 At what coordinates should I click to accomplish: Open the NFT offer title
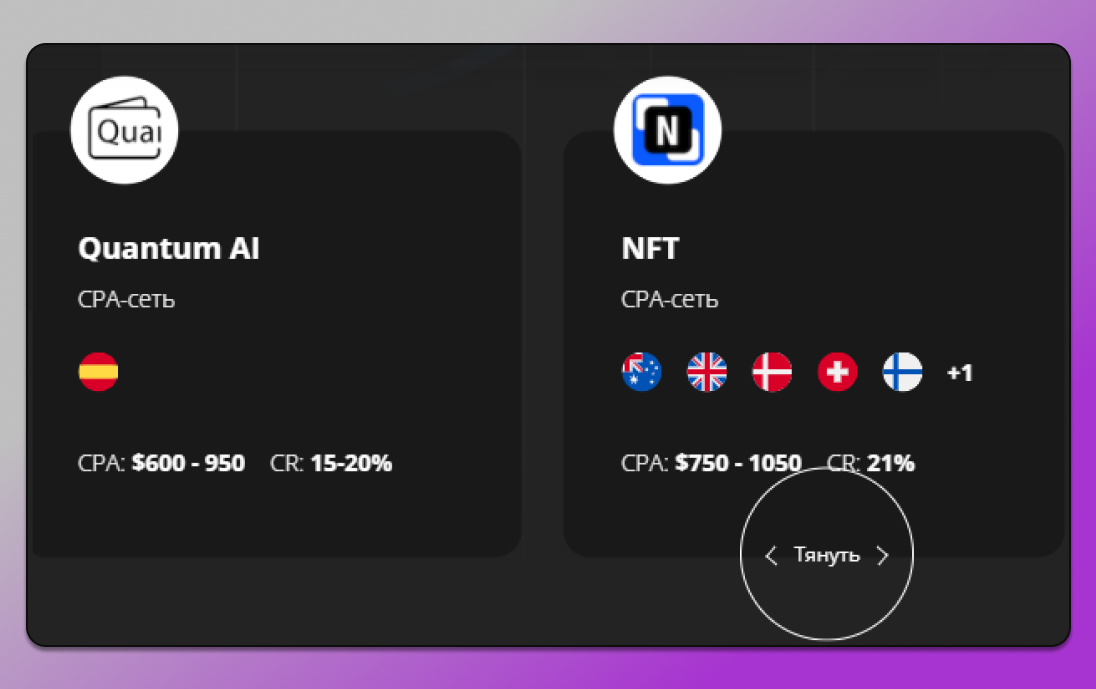650,249
